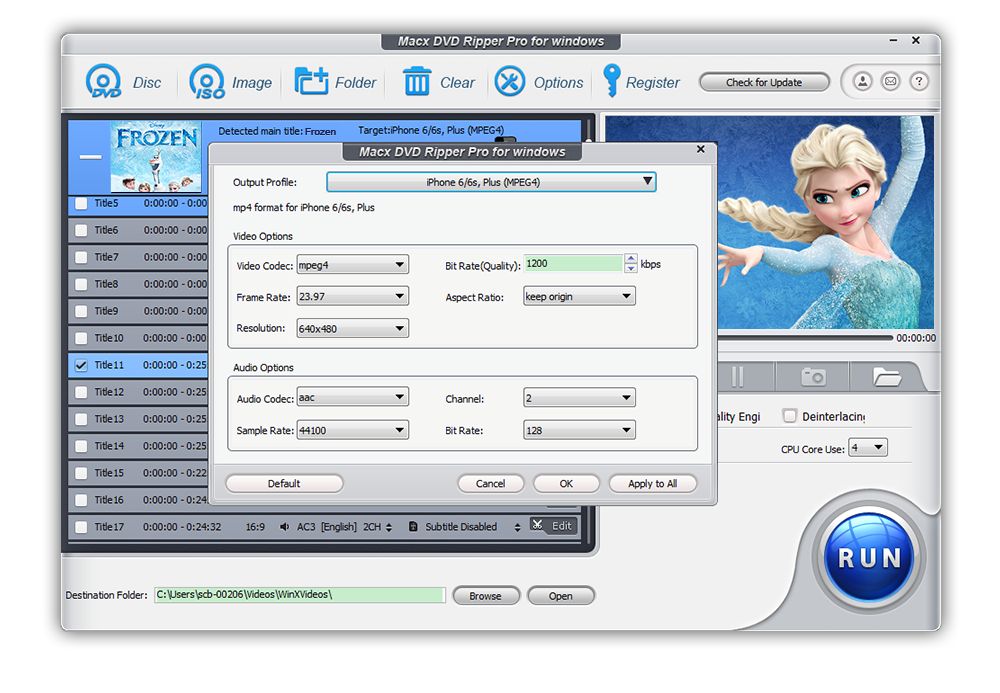
Task: Open the Output Profile dropdown
Action: tap(491, 182)
